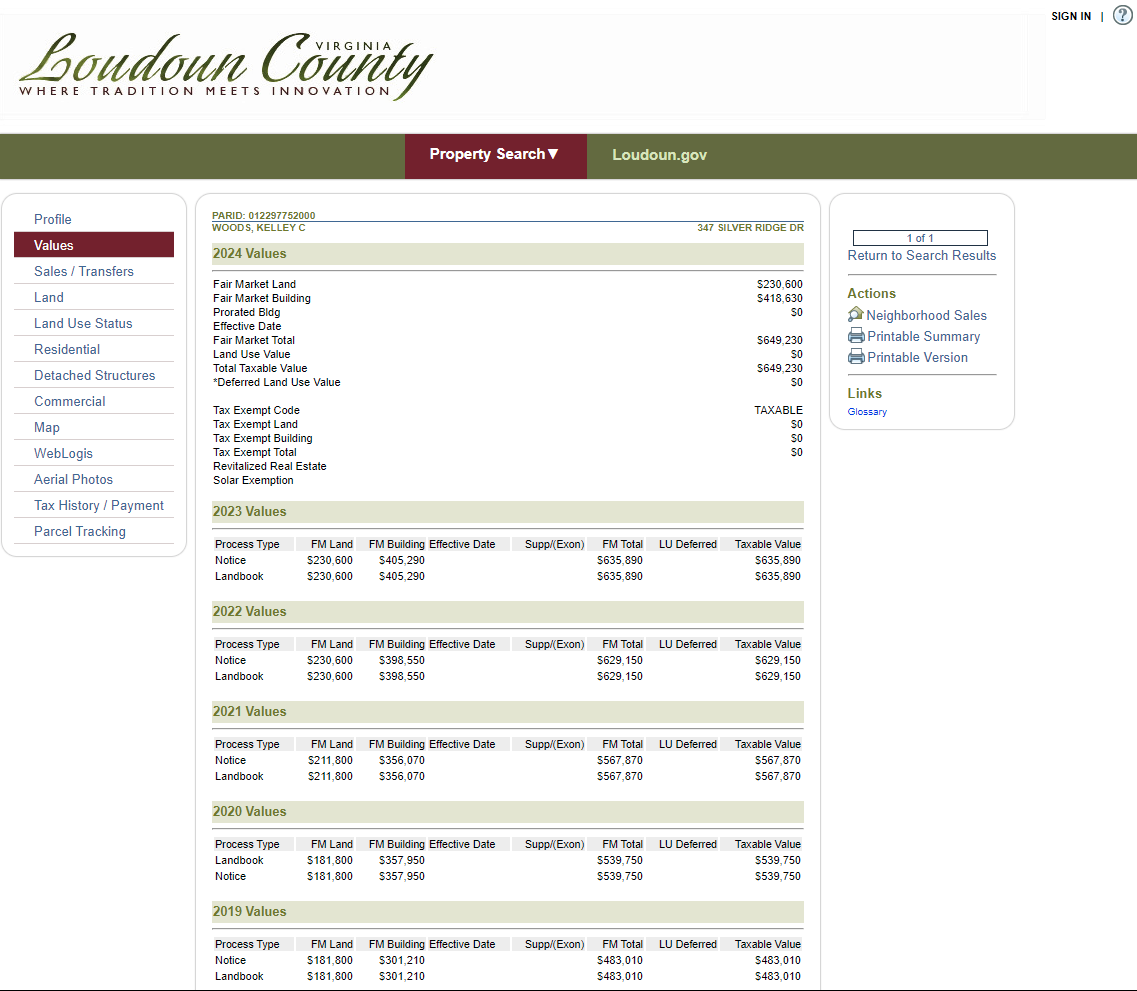Click 2022 Notice FM Total $629,150
Viewport: 1137px width, 991px height.
point(619,660)
